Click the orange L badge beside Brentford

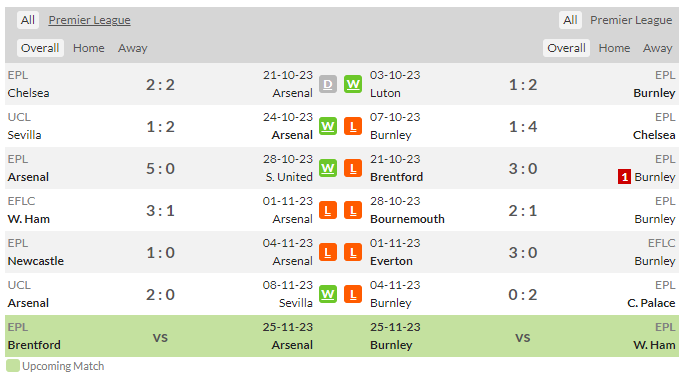353,169
